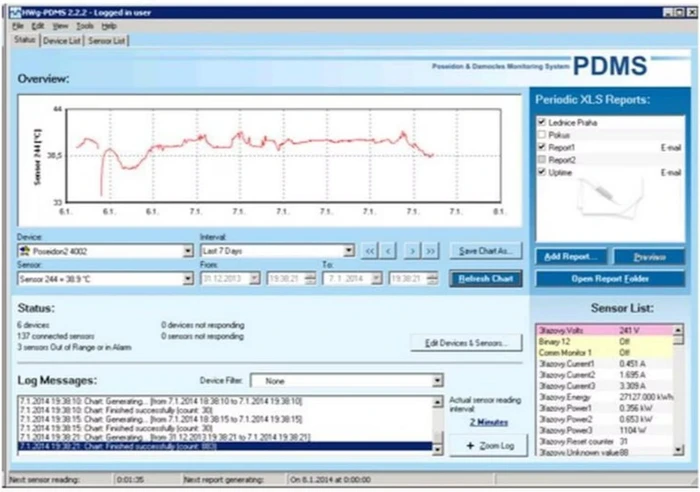Viewport: 700px width, 492px height.
Task: Step chart back with single-left arrow
Action: pyautogui.click(x=389, y=251)
